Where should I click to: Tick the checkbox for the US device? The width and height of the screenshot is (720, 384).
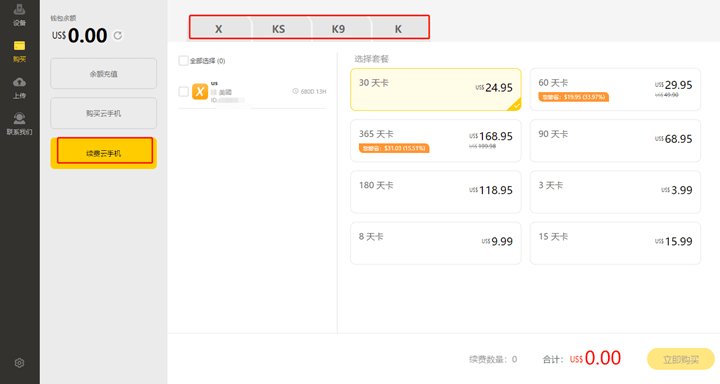(183, 91)
